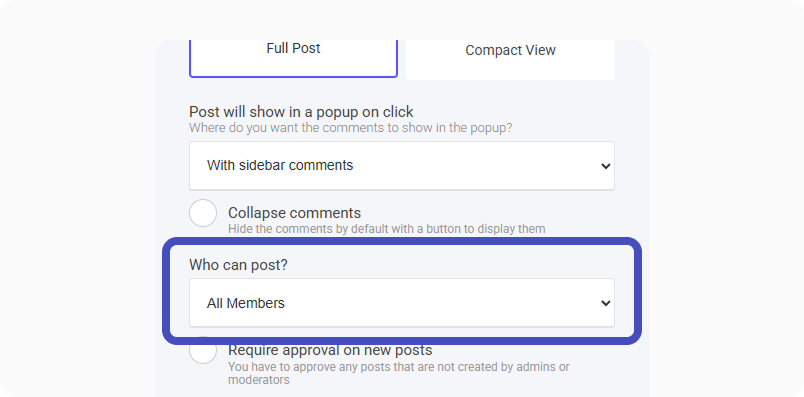Screen dimensions: 804x397
Task: Click the blue highlight border around Who can post
Action: click(401, 241)
